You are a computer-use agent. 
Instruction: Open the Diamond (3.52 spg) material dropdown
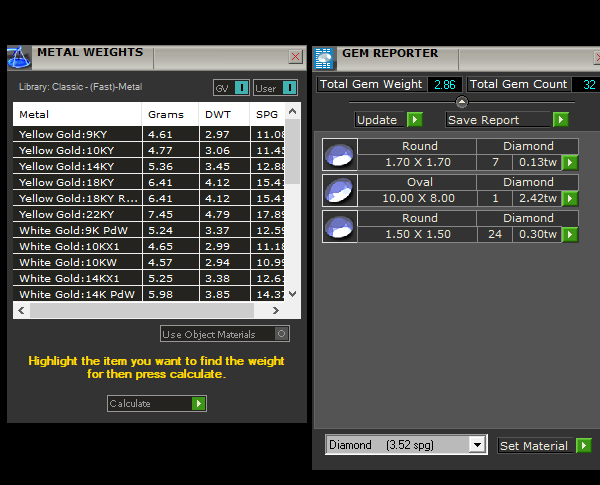(477, 445)
